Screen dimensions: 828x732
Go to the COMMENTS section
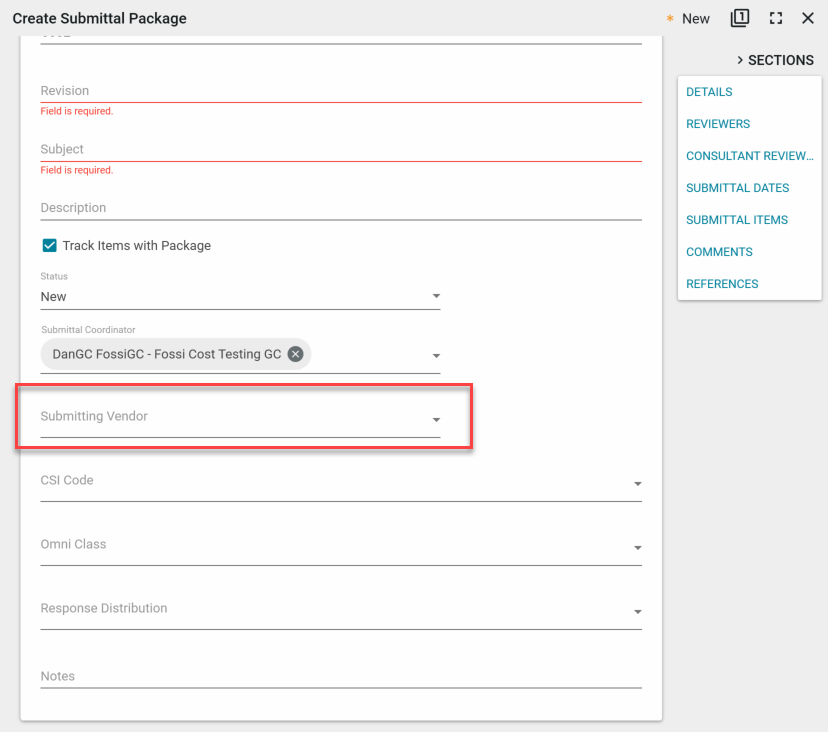click(x=719, y=252)
